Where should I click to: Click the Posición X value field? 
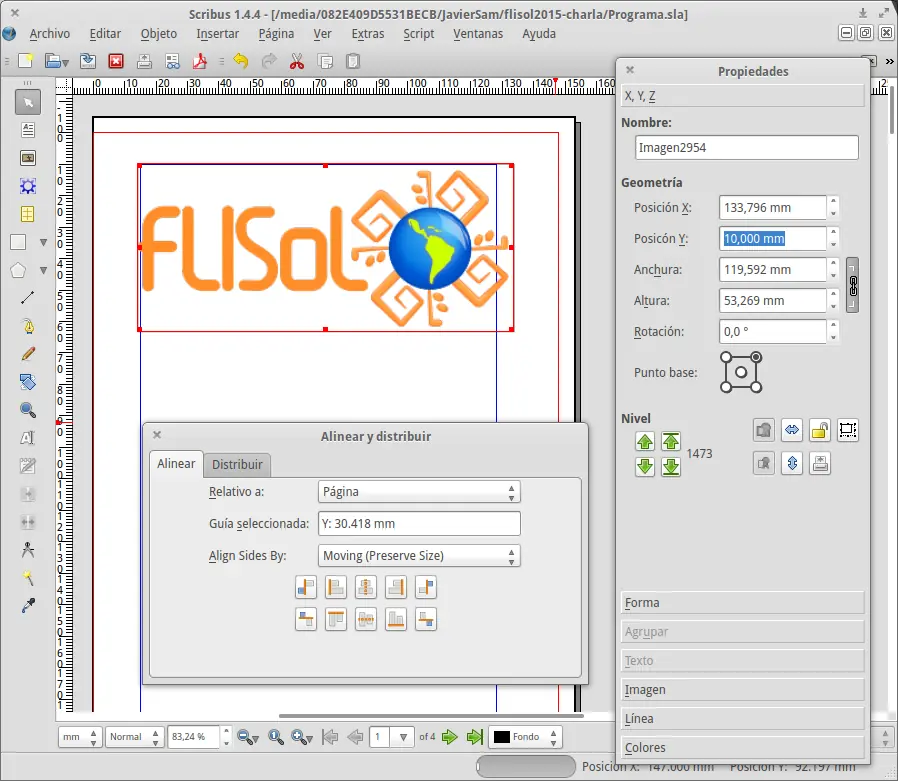773,208
